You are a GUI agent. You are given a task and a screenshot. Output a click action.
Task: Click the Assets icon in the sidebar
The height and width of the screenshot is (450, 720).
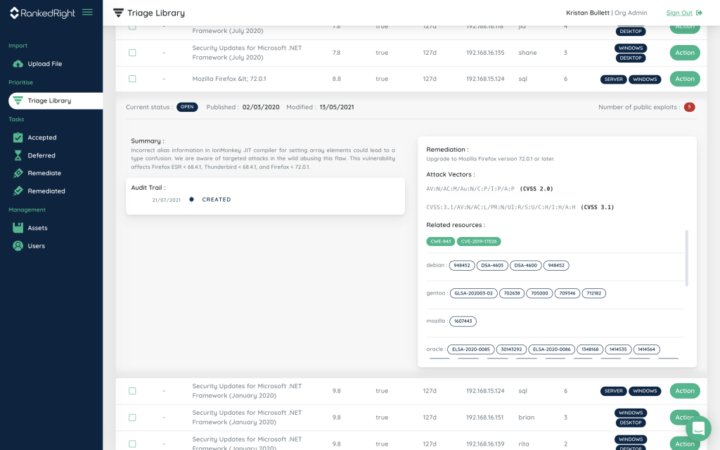18,228
